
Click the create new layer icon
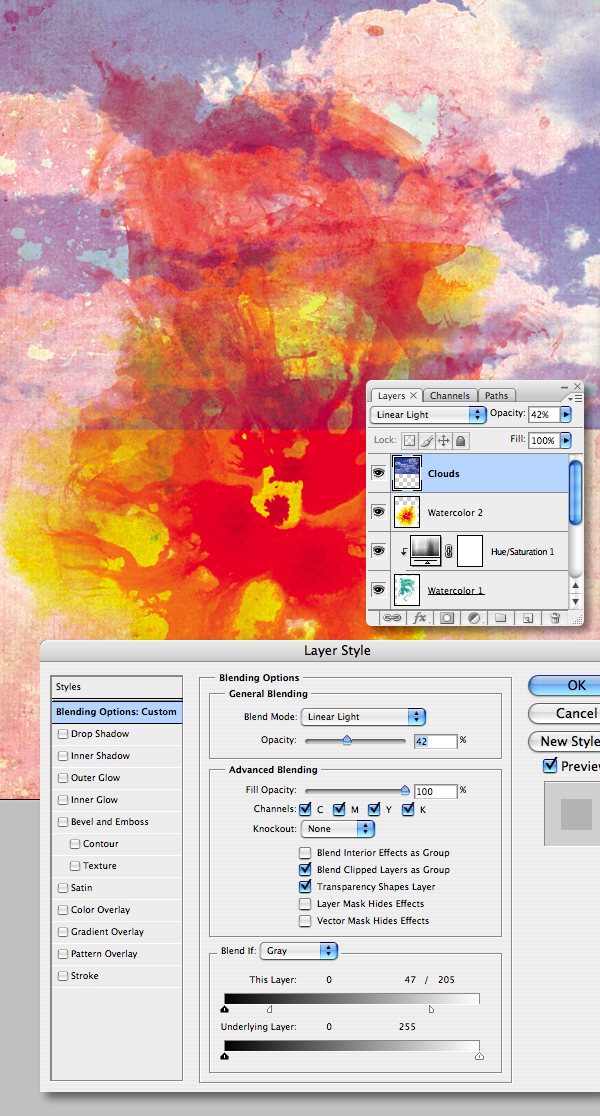[527, 618]
